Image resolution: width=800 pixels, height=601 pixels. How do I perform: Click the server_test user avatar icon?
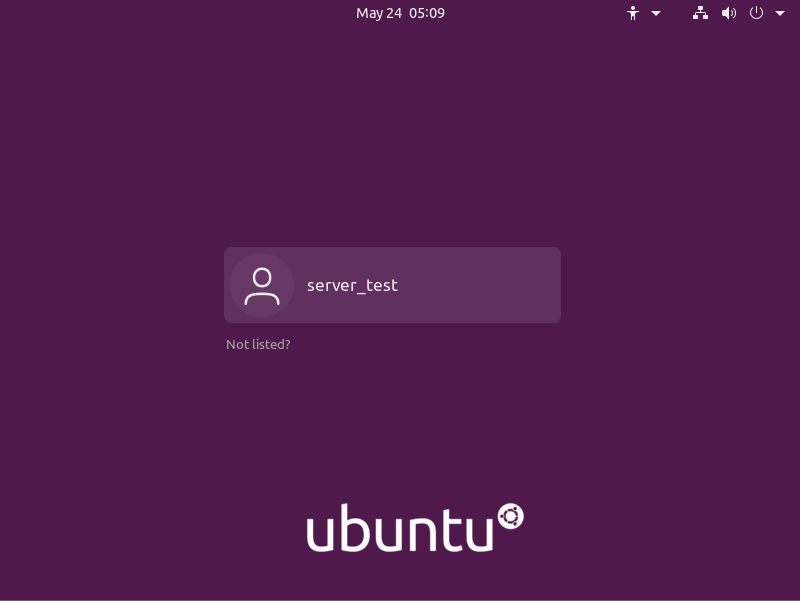point(262,285)
